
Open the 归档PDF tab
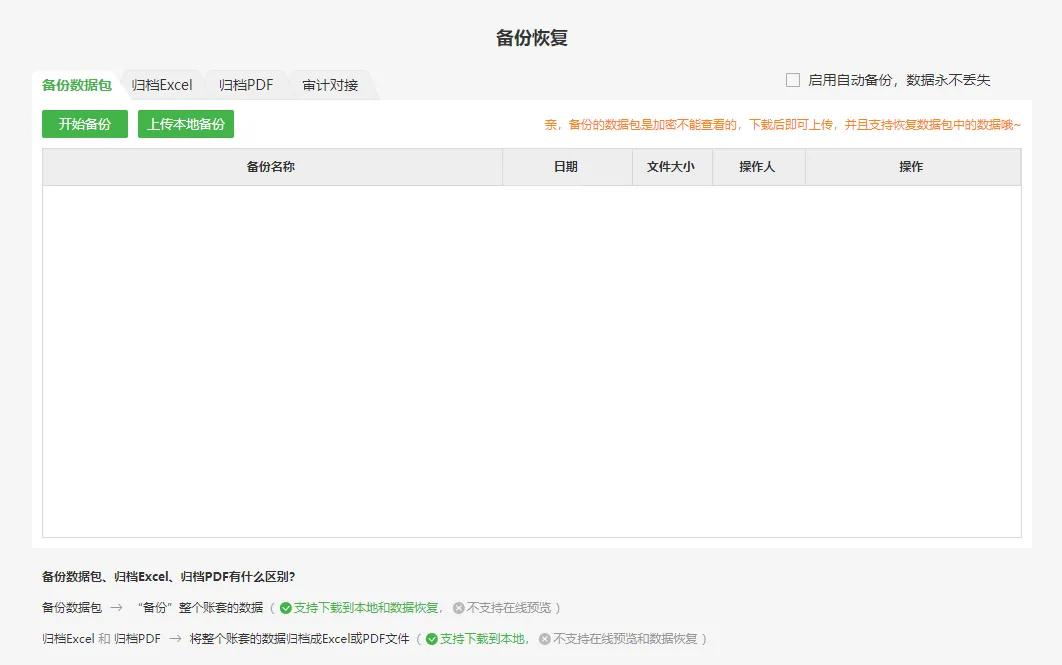click(x=246, y=84)
